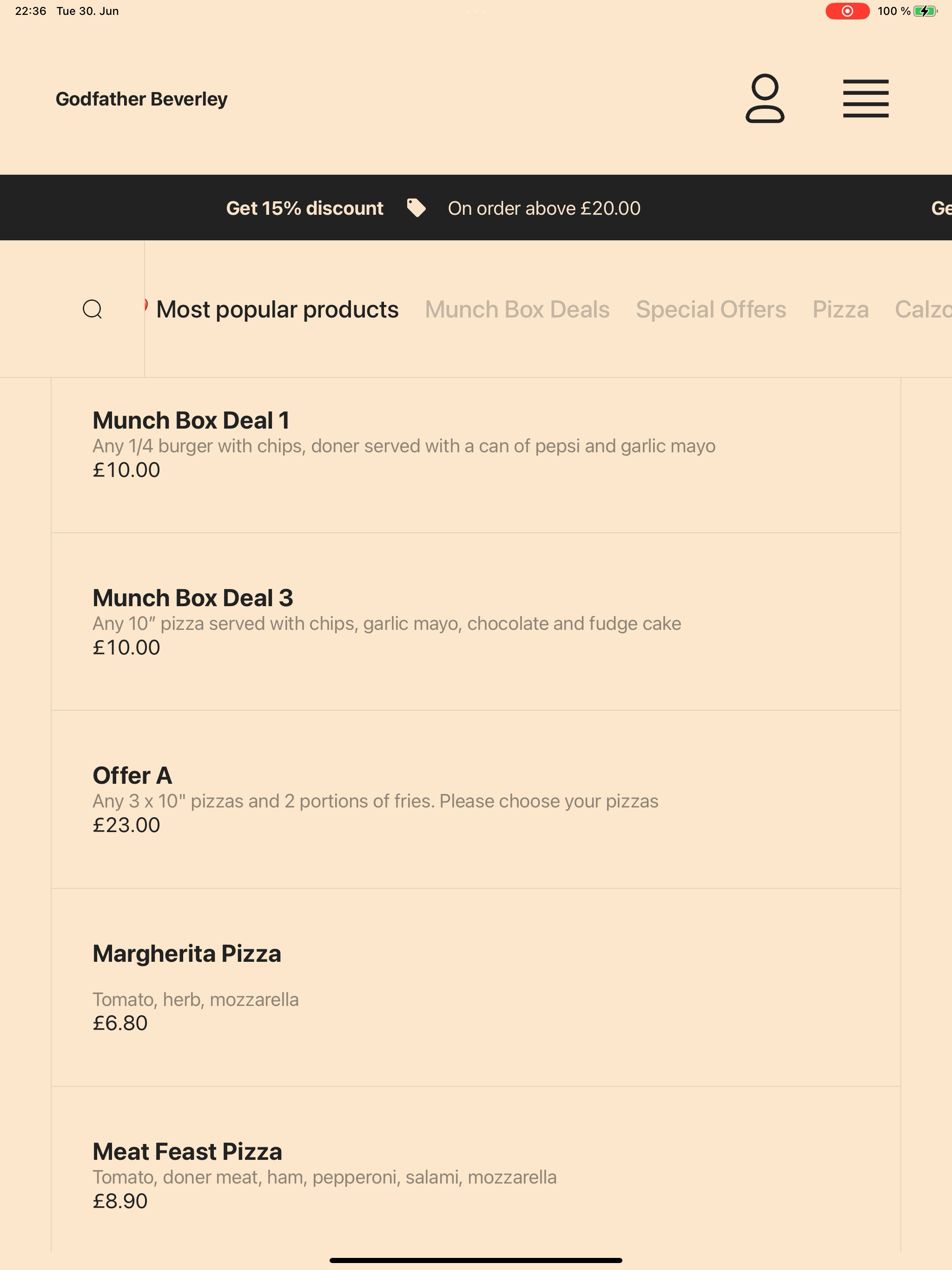This screenshot has height=1270, width=952.
Task: Tap the 100 % battery percentage
Action: [x=893, y=11]
